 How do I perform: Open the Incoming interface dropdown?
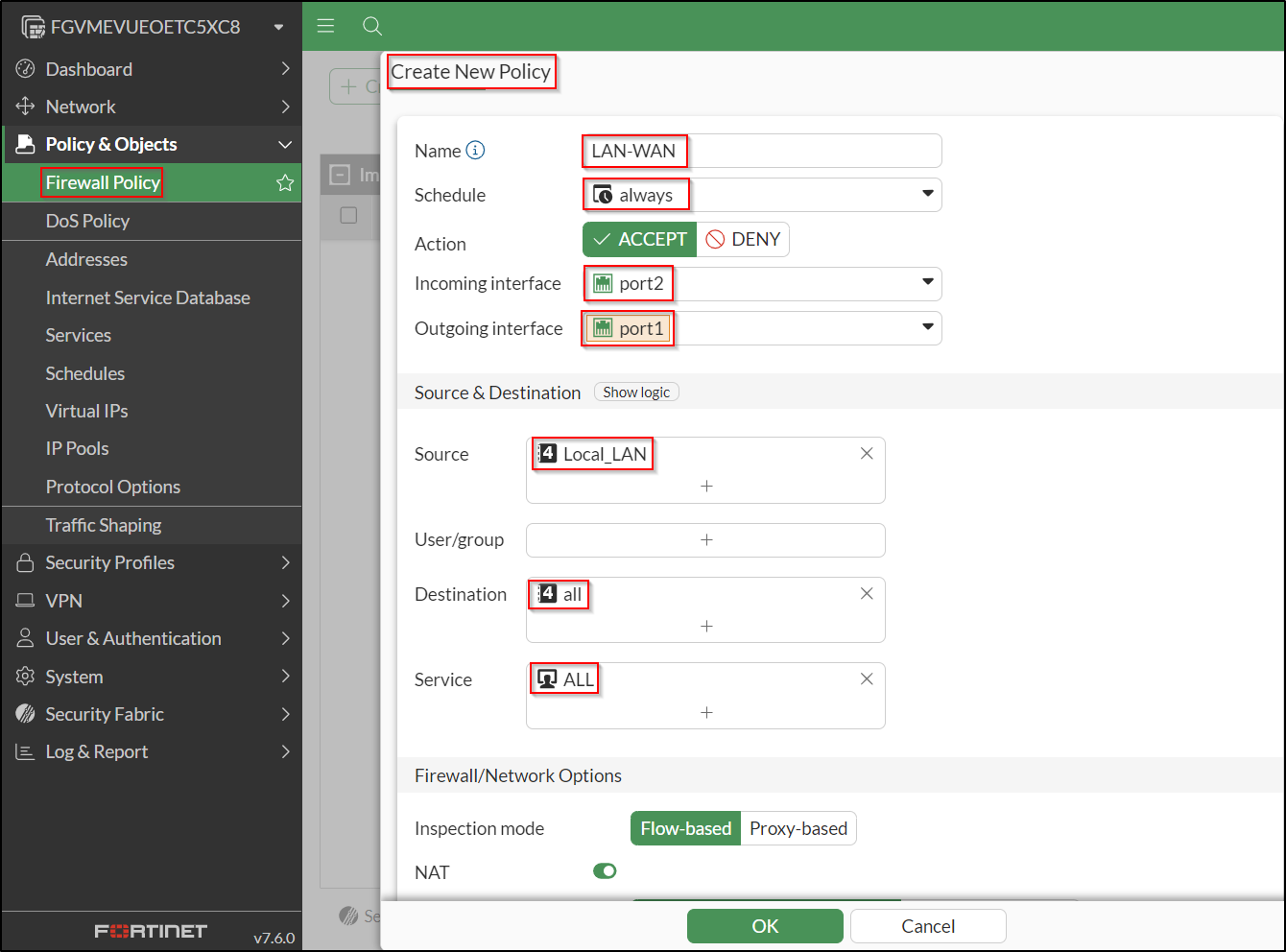click(x=928, y=282)
